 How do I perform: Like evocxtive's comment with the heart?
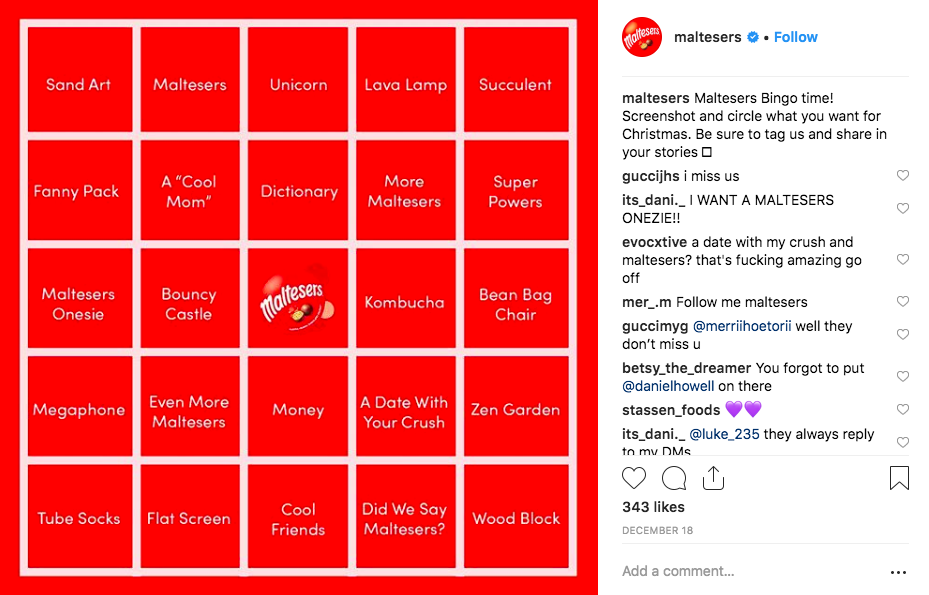click(x=903, y=260)
